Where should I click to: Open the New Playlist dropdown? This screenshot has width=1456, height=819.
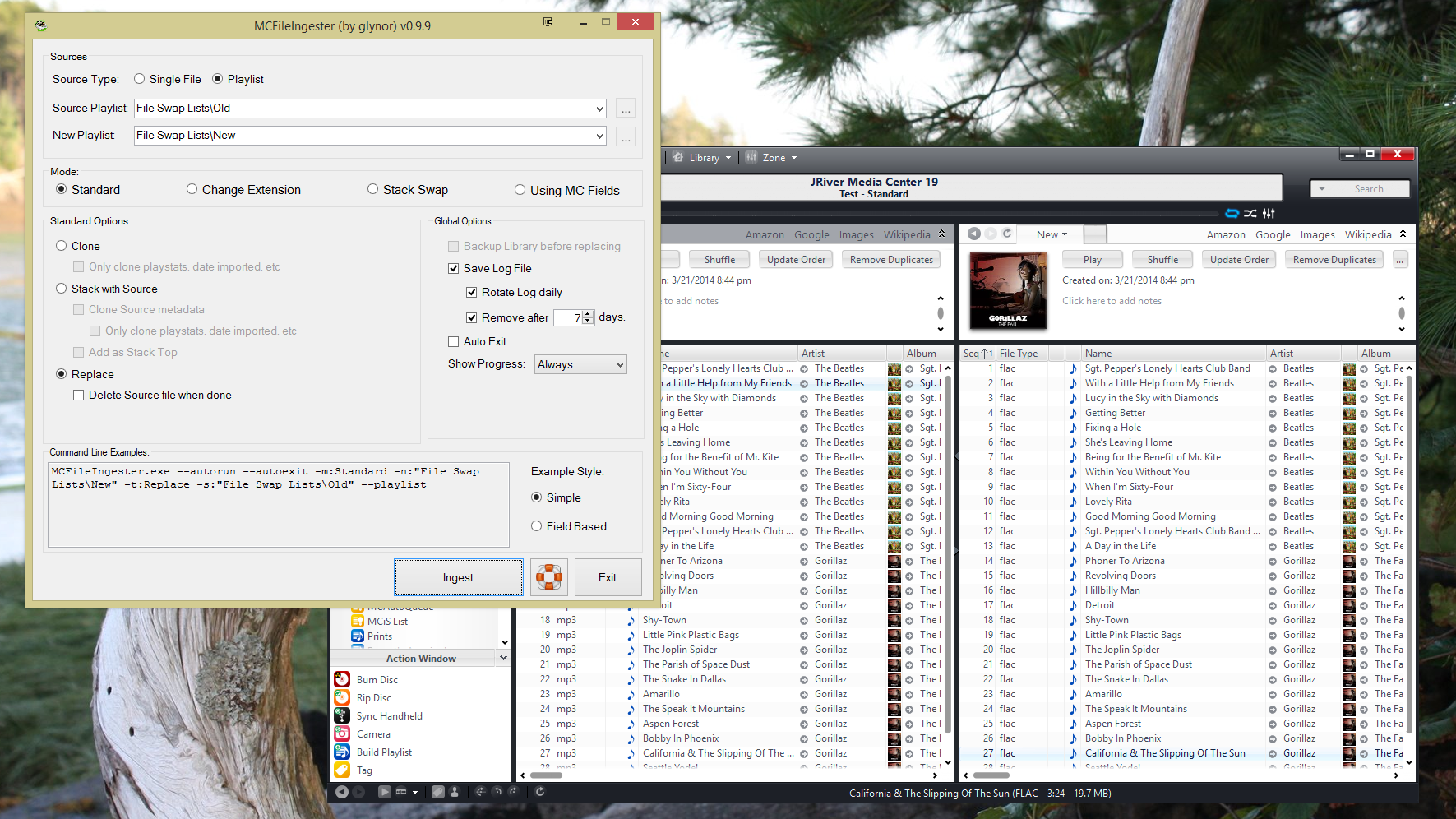599,136
